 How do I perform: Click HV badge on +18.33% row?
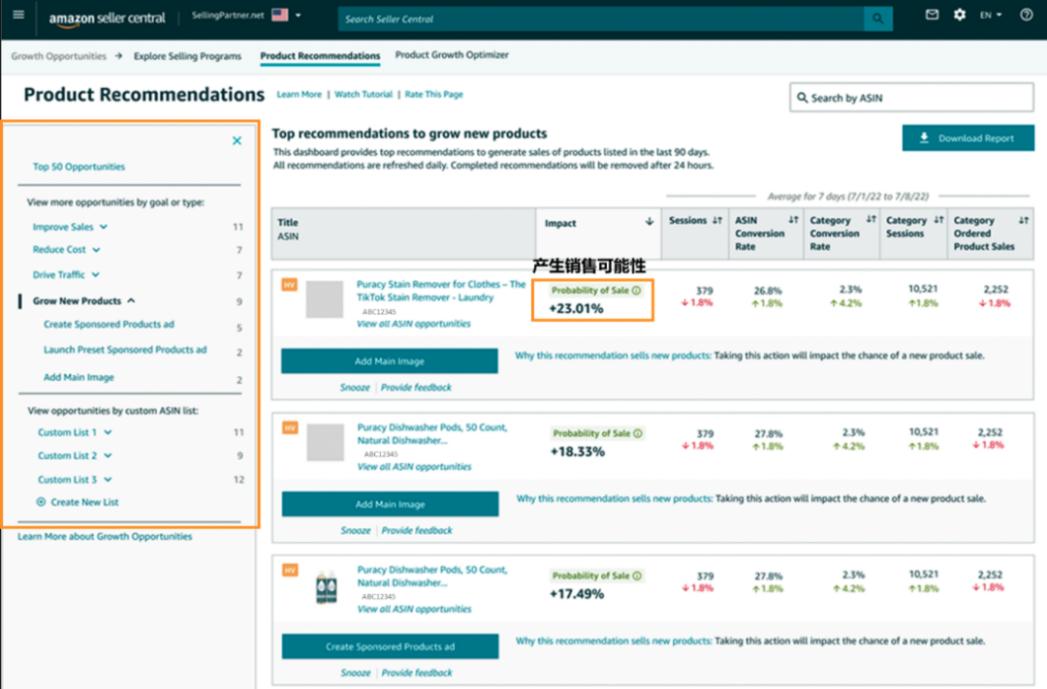click(290, 427)
